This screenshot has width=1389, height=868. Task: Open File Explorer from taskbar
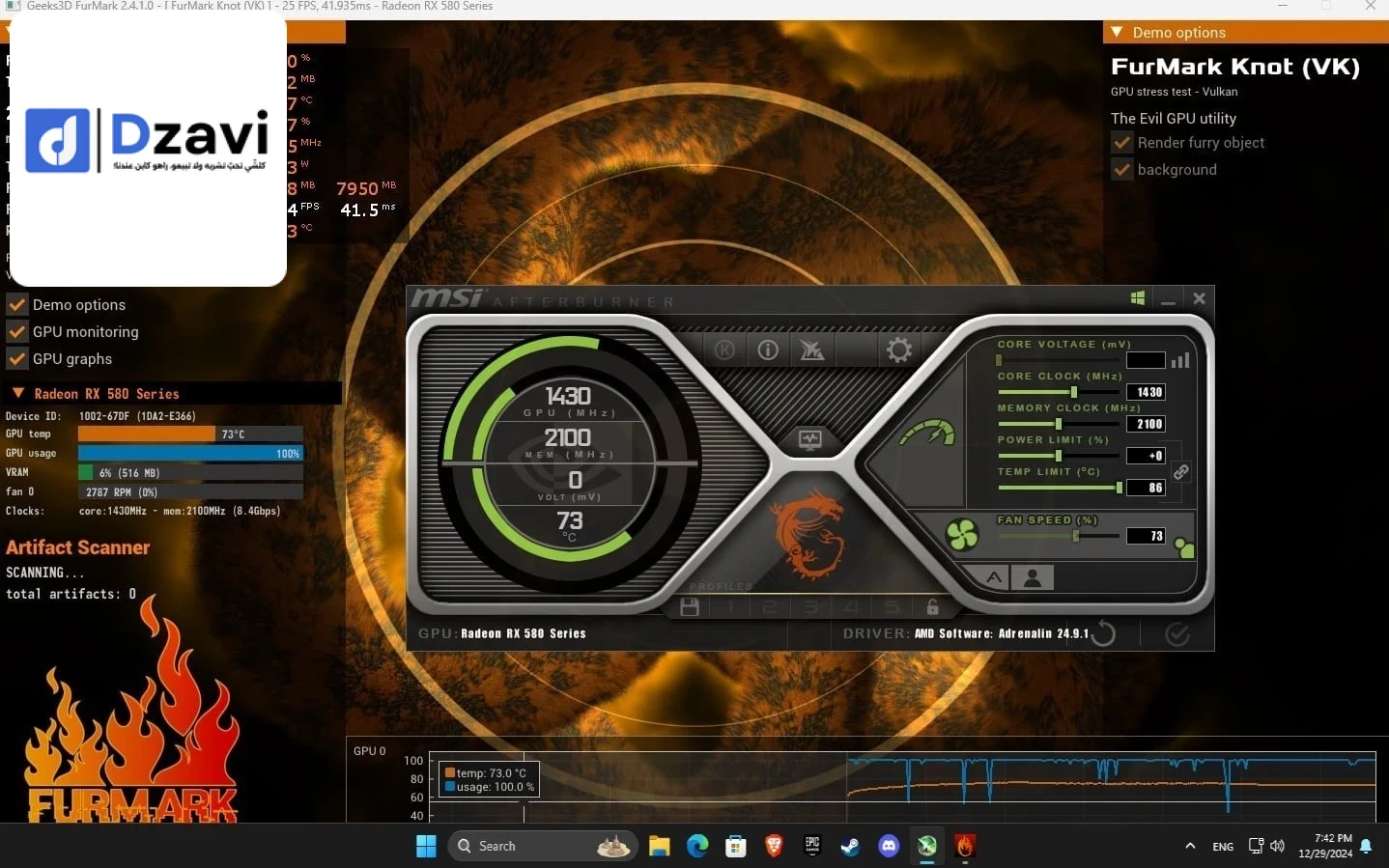(x=660, y=846)
